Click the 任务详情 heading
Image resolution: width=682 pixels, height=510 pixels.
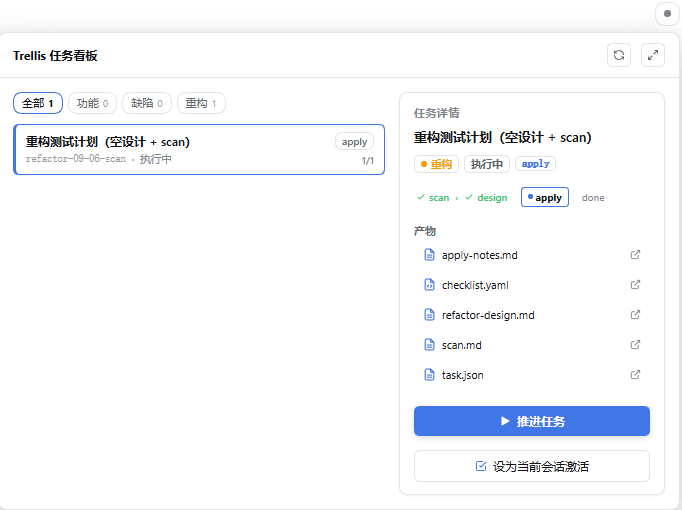(x=436, y=113)
